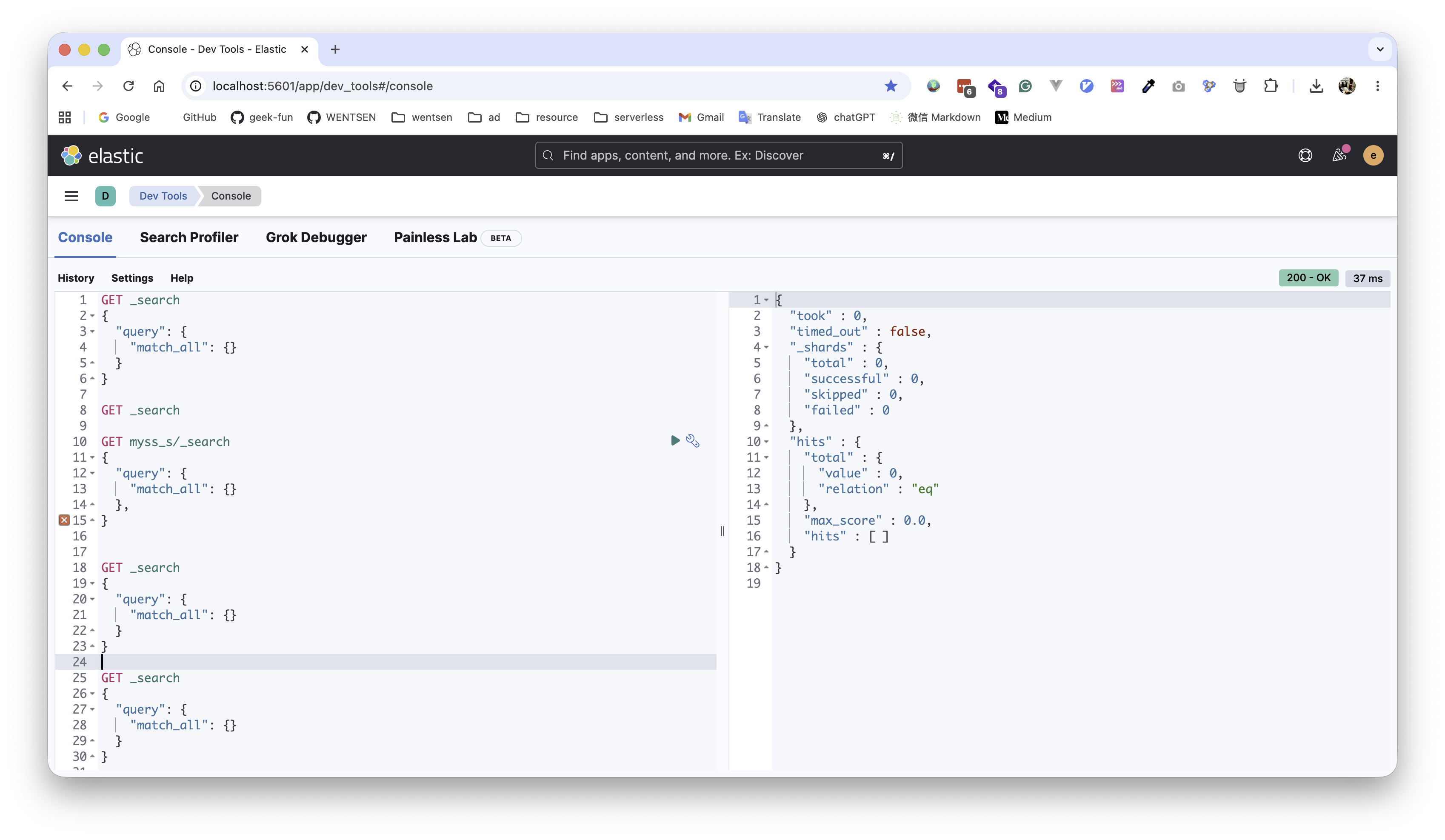Viewport: 1445px width, 840px height.
Task: Select the Console tab
Action: click(85, 237)
